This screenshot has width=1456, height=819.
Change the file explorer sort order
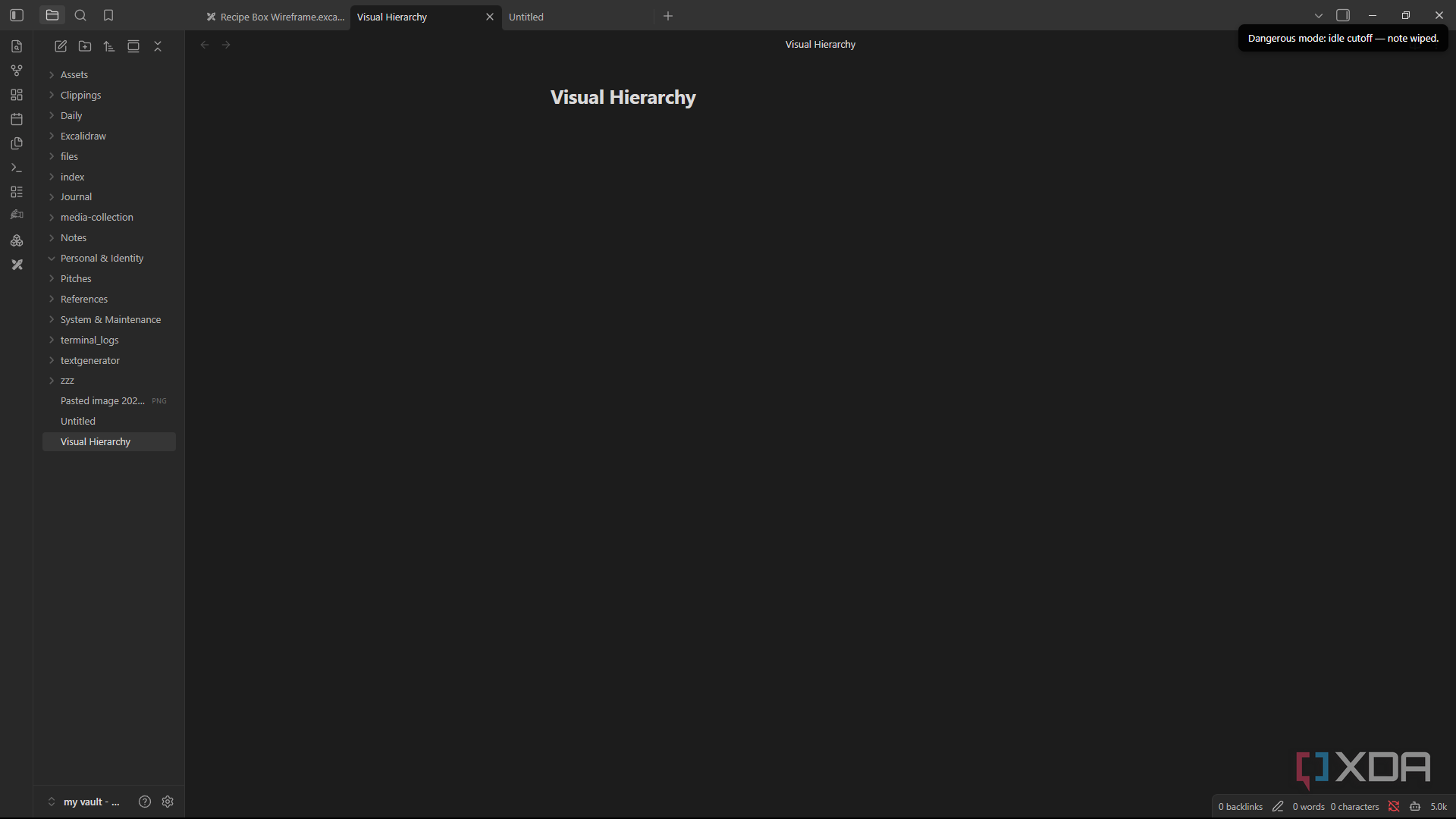coord(109,46)
